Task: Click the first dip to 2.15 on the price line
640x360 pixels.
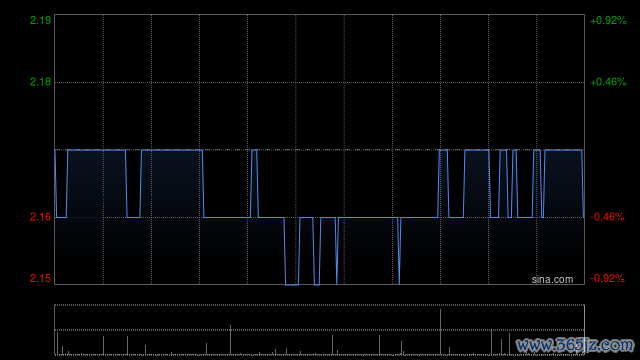Action: click(291, 284)
